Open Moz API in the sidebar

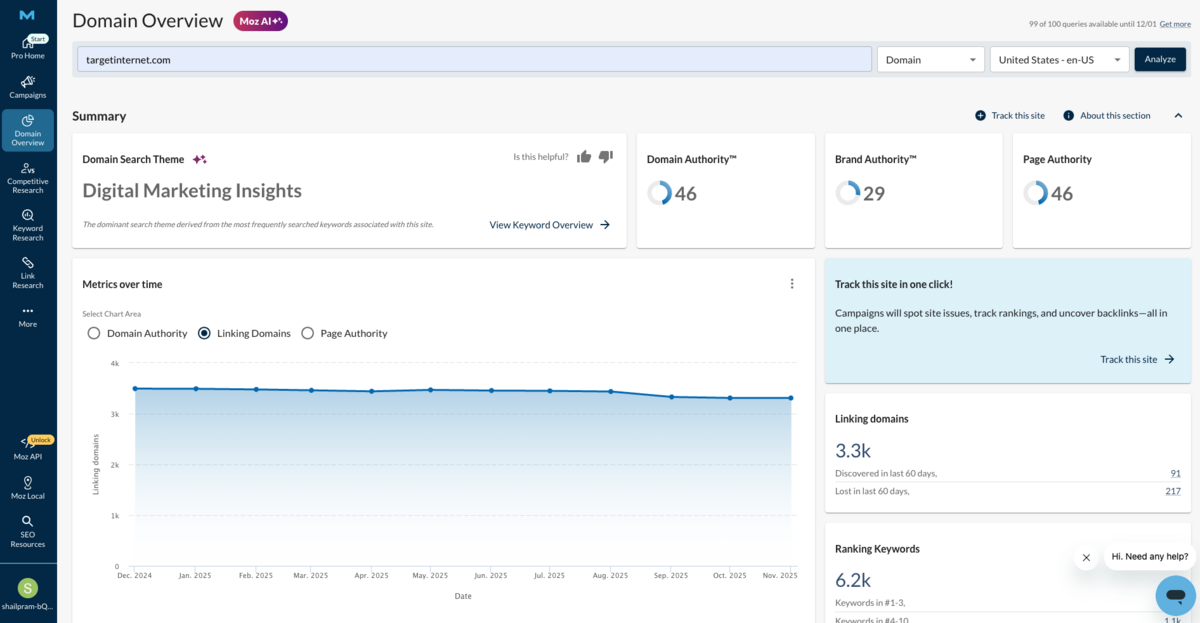[28, 448]
